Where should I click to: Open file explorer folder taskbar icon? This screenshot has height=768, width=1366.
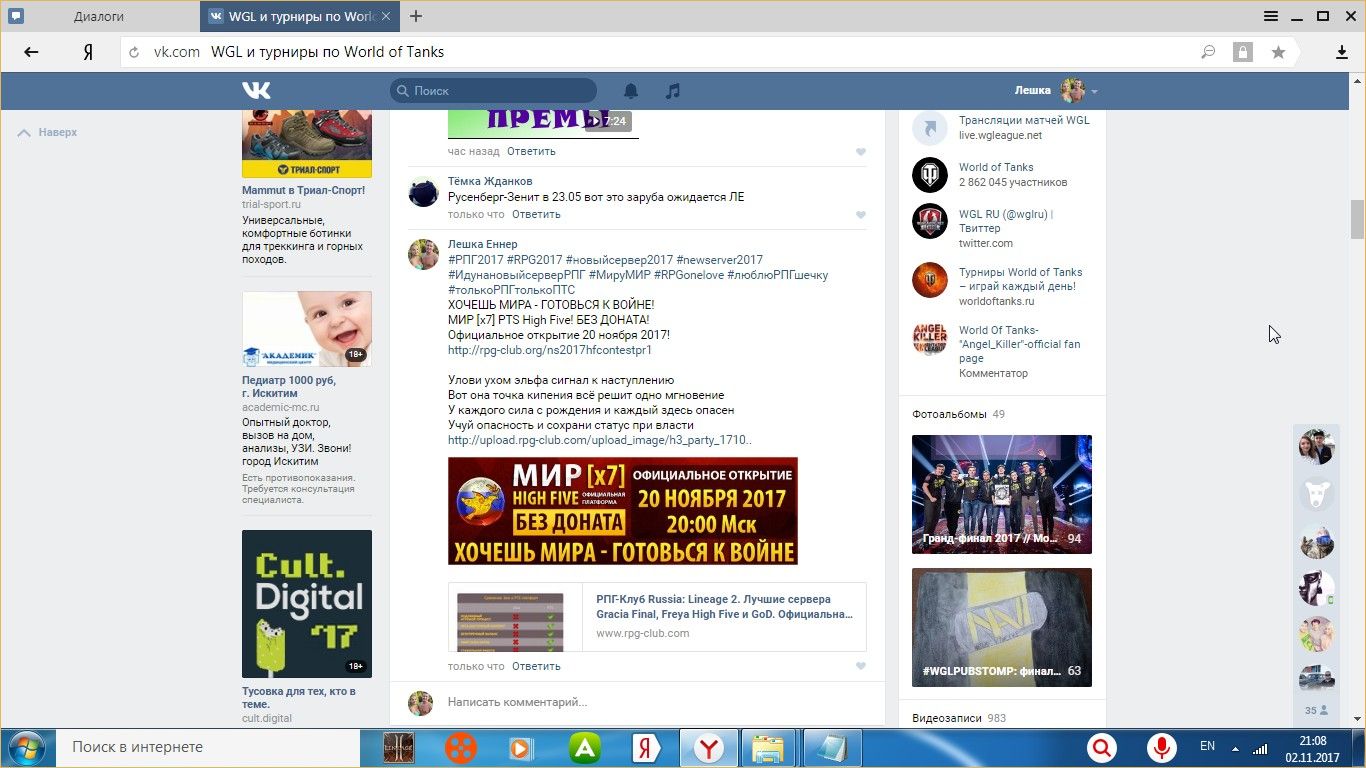point(768,748)
